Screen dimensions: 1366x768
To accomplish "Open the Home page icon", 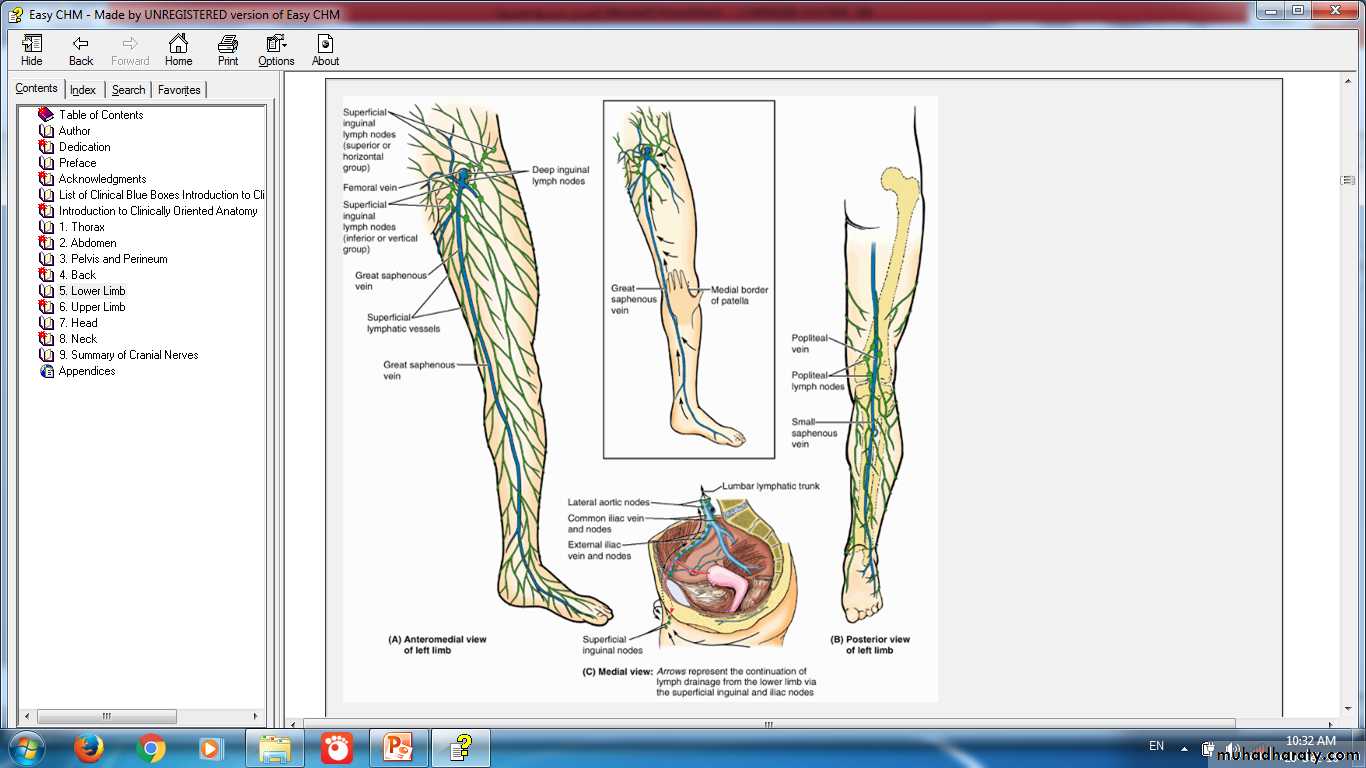I will pos(178,50).
